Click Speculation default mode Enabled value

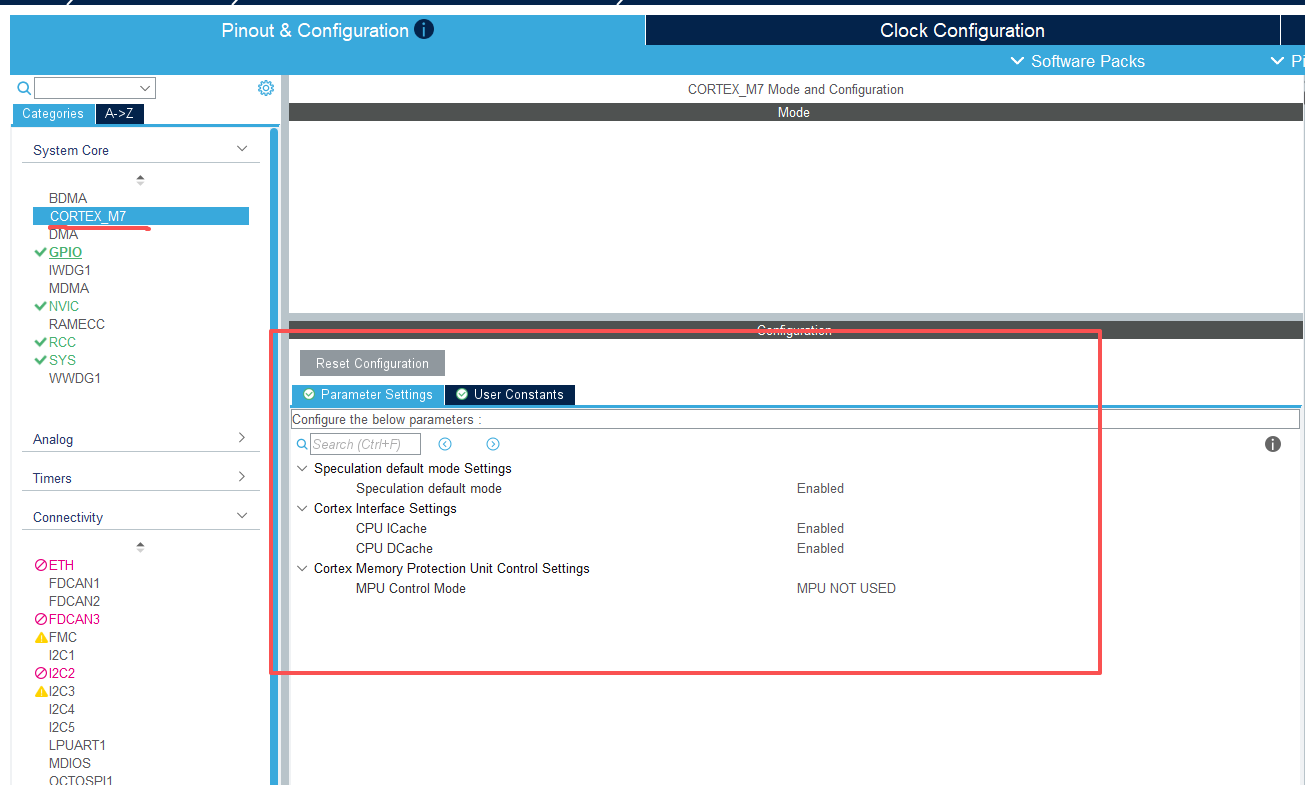point(820,488)
